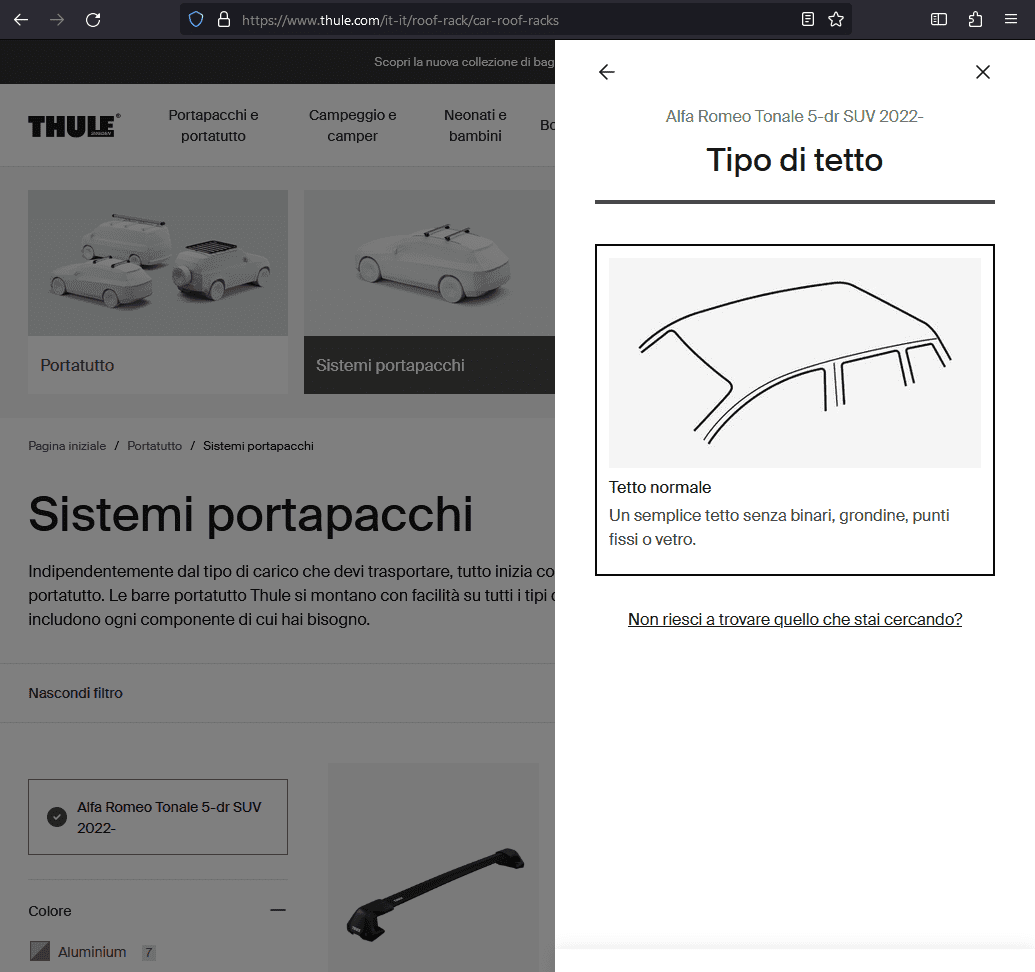Deselect Alfa Romeo Tonale vehicle checkmark
The image size is (1035, 972).
58,817
